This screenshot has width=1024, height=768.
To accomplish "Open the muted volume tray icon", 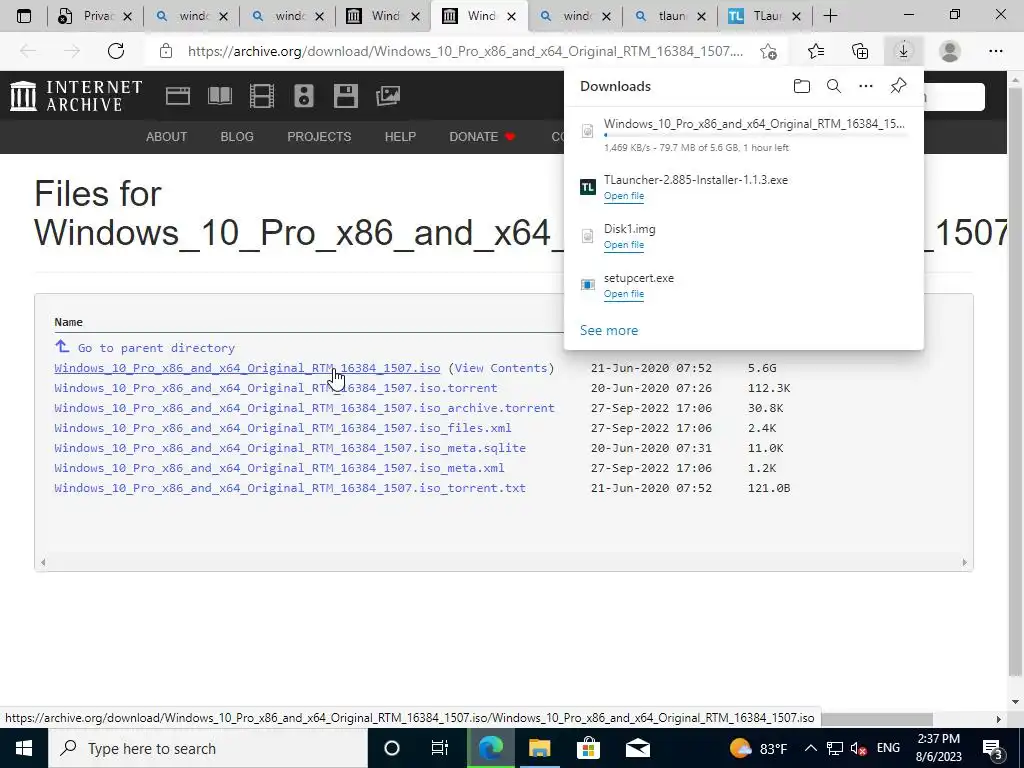I will click(x=858, y=749).
